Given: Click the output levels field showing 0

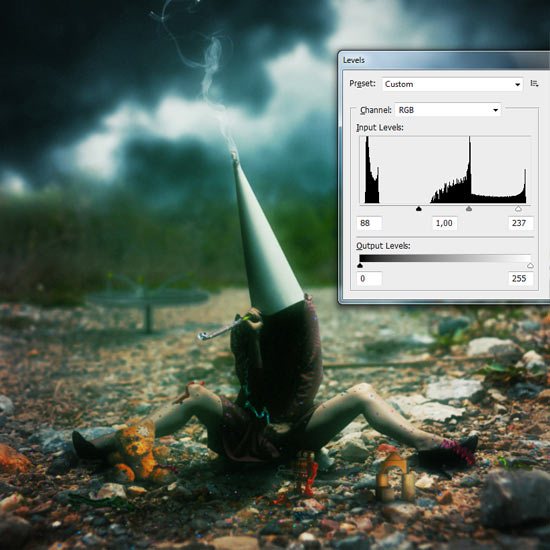Looking at the screenshot, I should coord(369,279).
